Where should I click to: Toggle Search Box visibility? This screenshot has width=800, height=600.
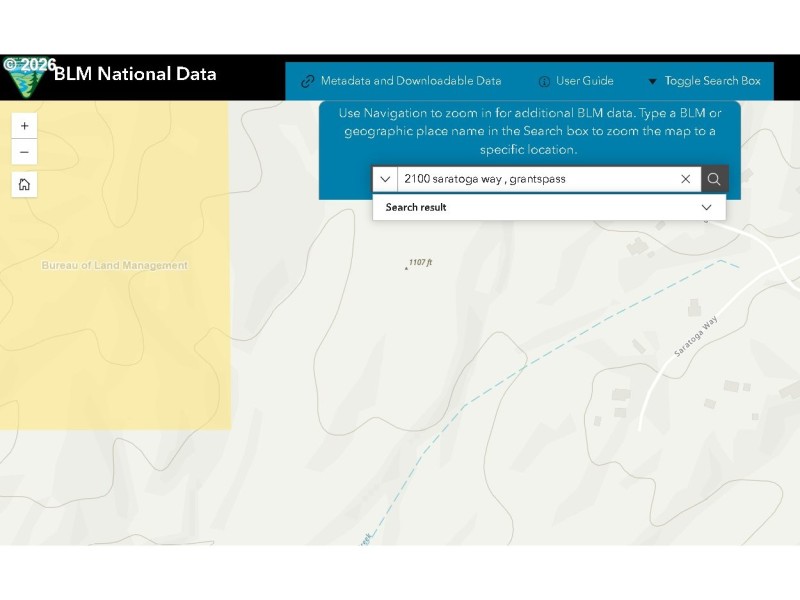704,81
